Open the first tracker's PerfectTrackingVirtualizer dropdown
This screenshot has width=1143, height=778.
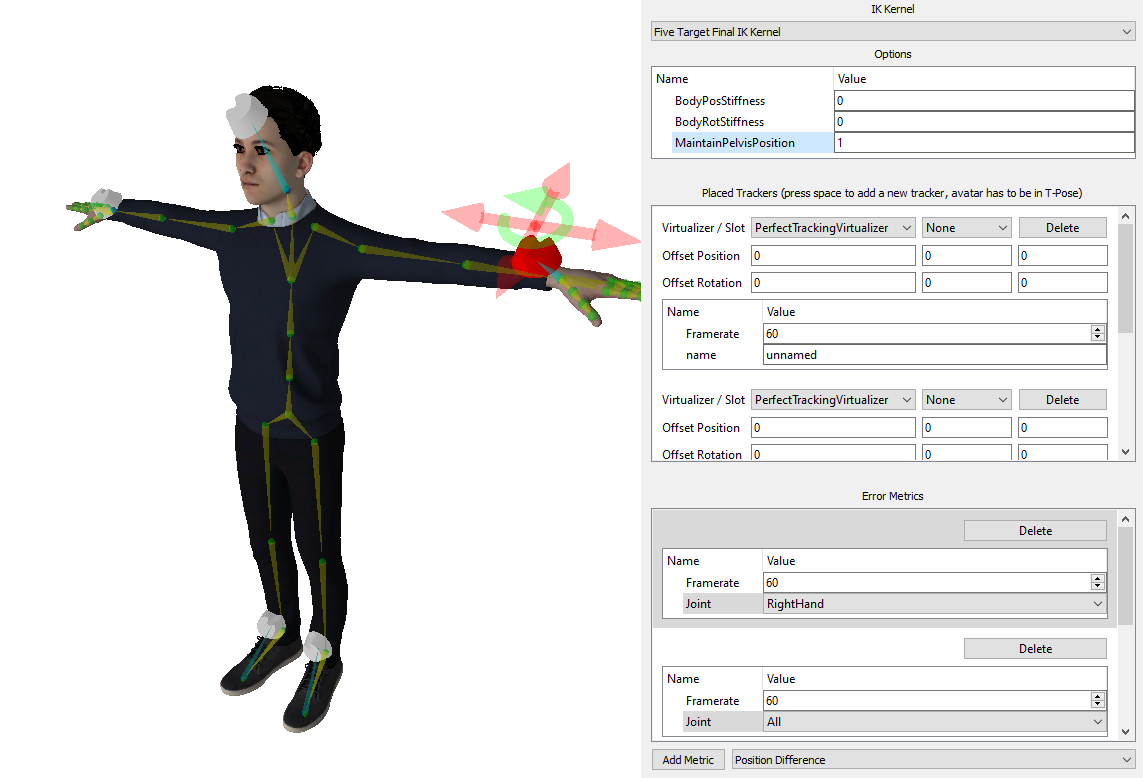(833, 228)
